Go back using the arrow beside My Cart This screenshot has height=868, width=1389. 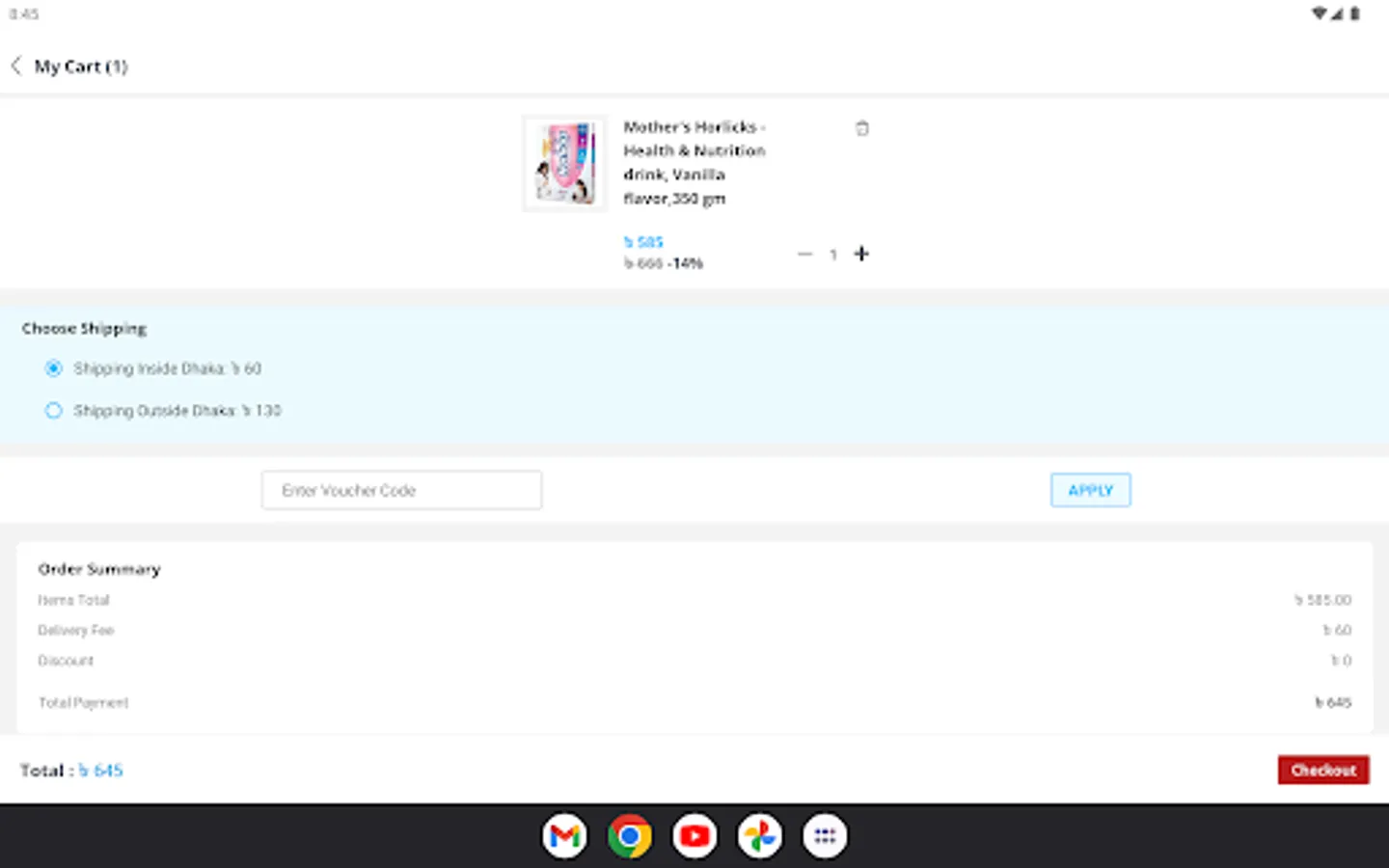tap(15, 66)
